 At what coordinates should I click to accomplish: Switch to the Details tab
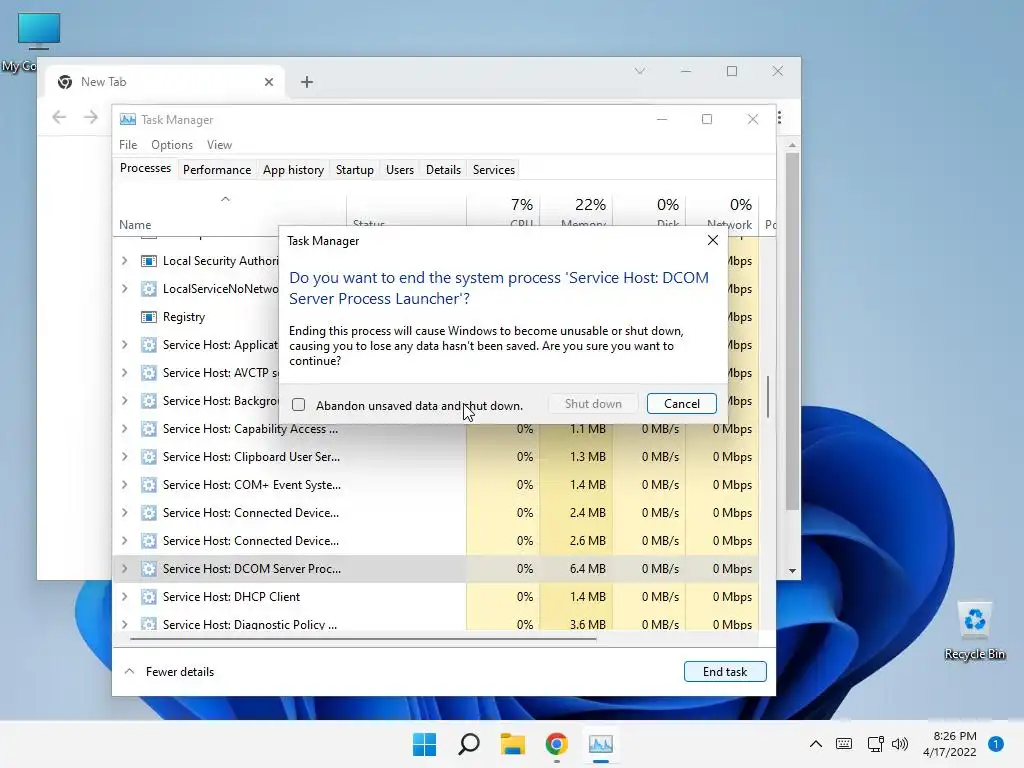[x=443, y=170]
